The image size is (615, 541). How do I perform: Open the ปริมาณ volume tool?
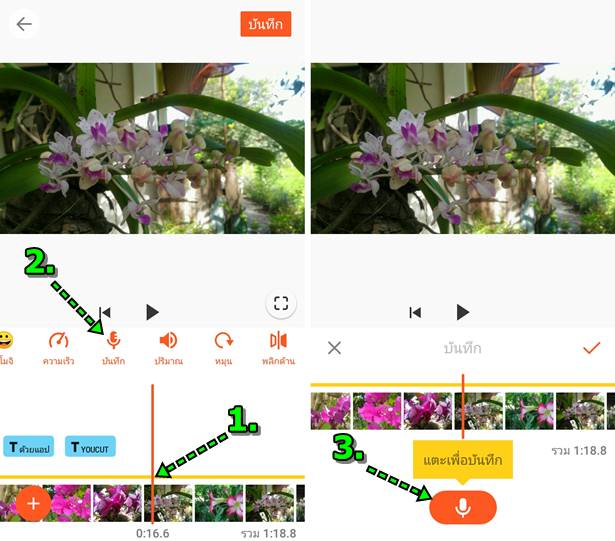168,348
